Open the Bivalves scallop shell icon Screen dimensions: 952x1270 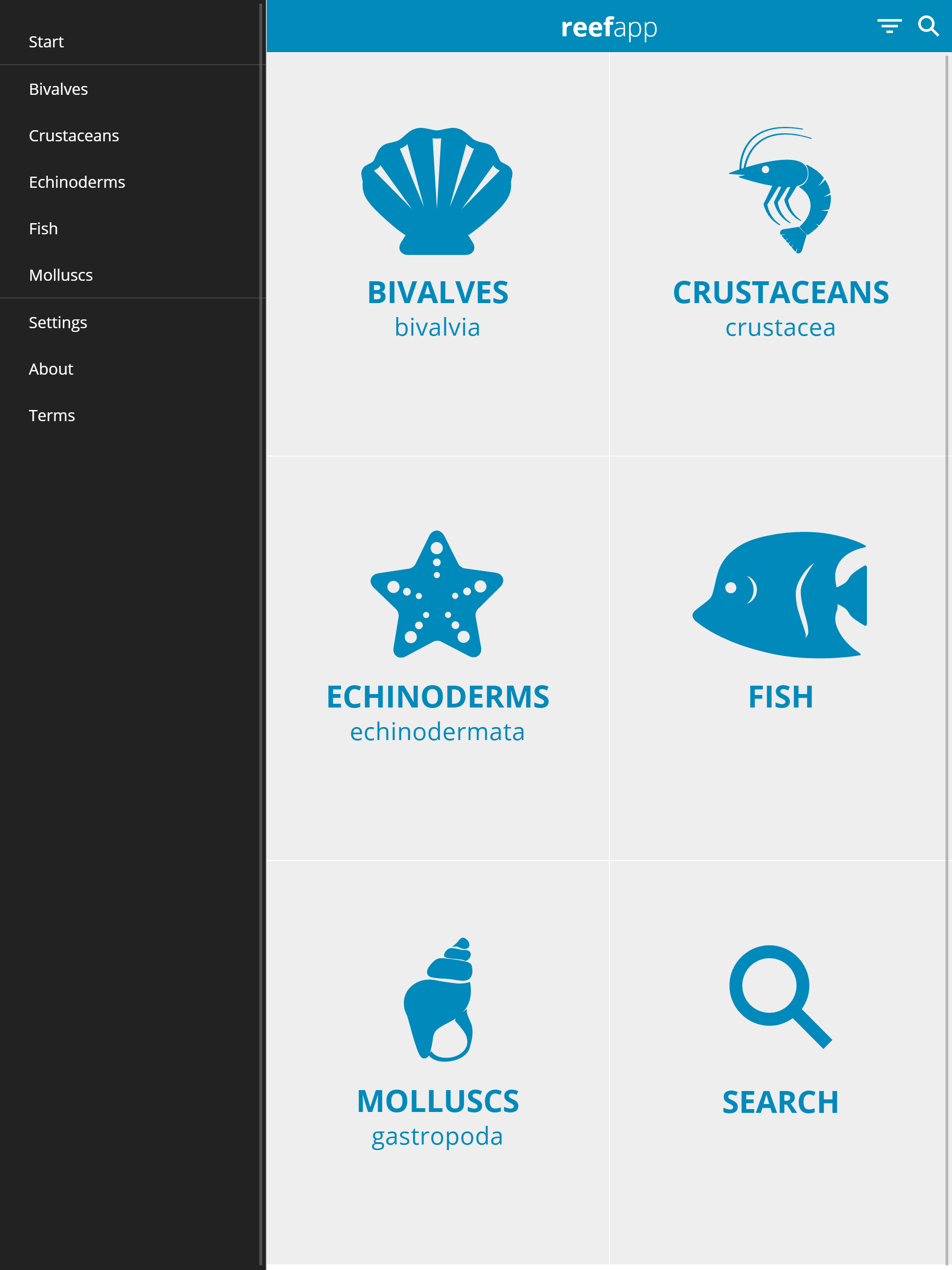(436, 191)
